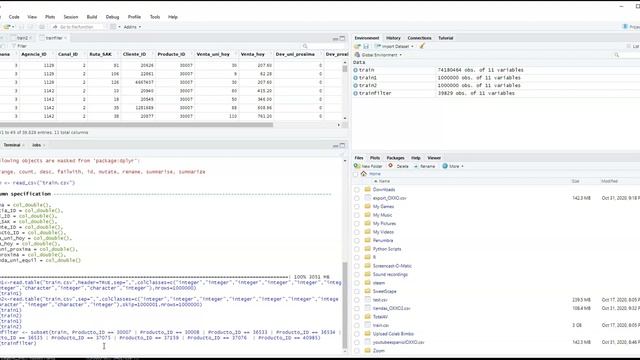Minimize the console pane
The height and width of the screenshot is (360, 640).
click(335, 145)
